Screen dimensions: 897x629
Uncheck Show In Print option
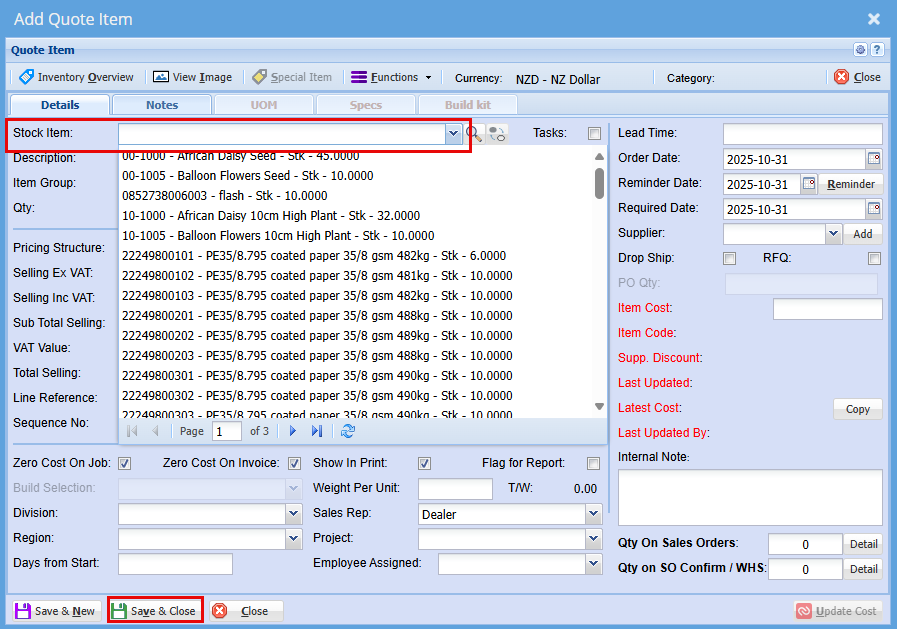425,464
